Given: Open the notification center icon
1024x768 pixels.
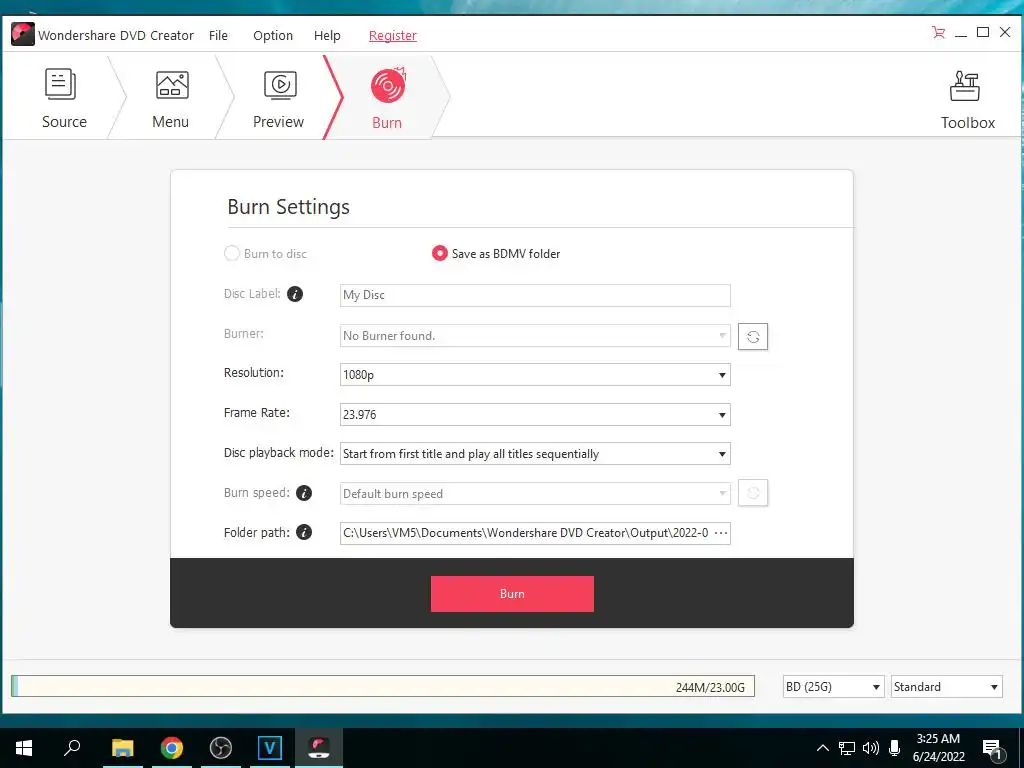Looking at the screenshot, I should 992,749.
